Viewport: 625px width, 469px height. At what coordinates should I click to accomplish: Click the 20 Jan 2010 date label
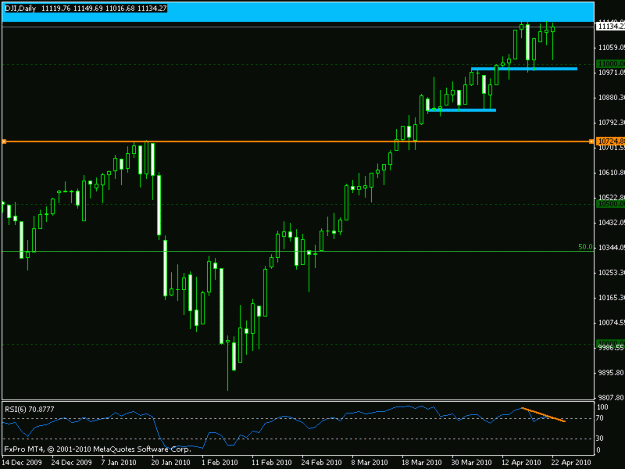(x=171, y=462)
